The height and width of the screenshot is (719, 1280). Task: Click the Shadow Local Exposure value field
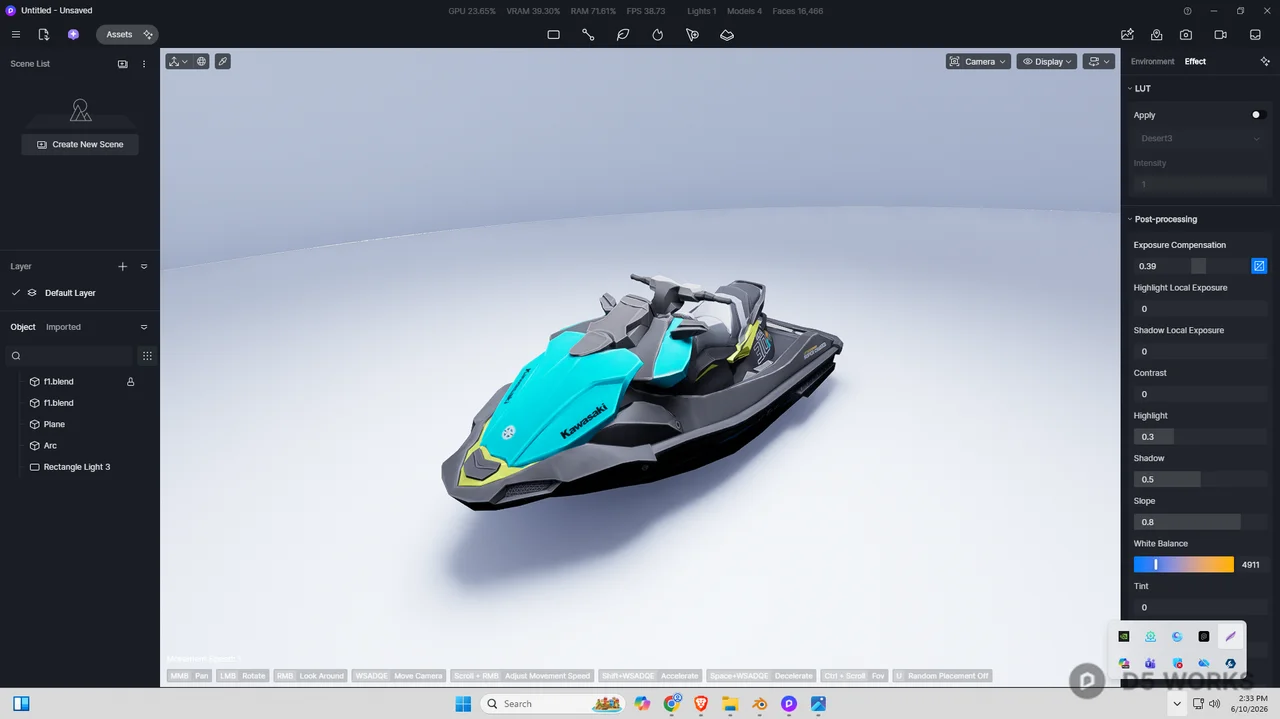click(1200, 351)
